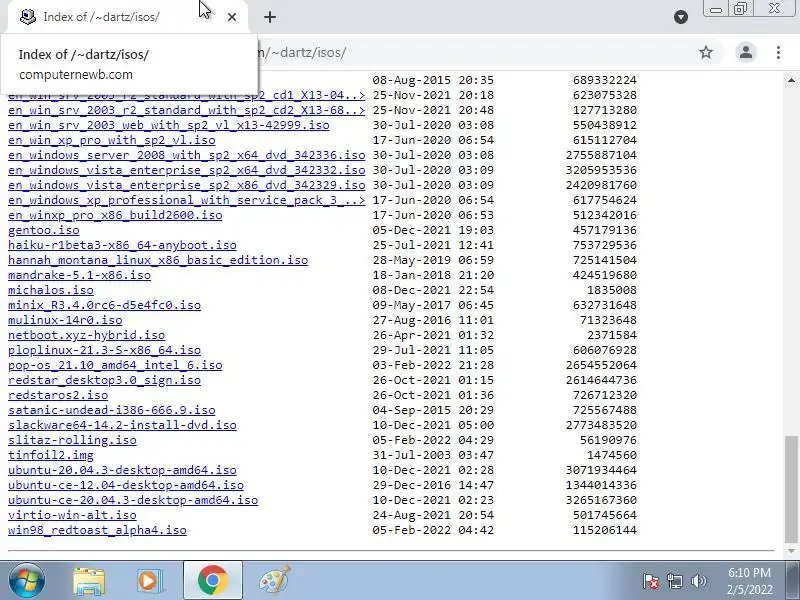Screen dimensions: 800x600
Task: Close the Index of /~dartz/isos/ tab
Action: point(232,17)
